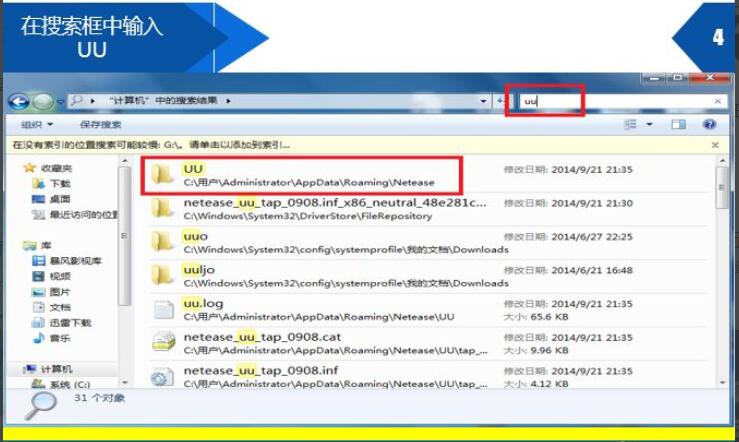Viewport: 739px width, 442px height.
Task: Clear the search box with the X
Action: (718, 101)
